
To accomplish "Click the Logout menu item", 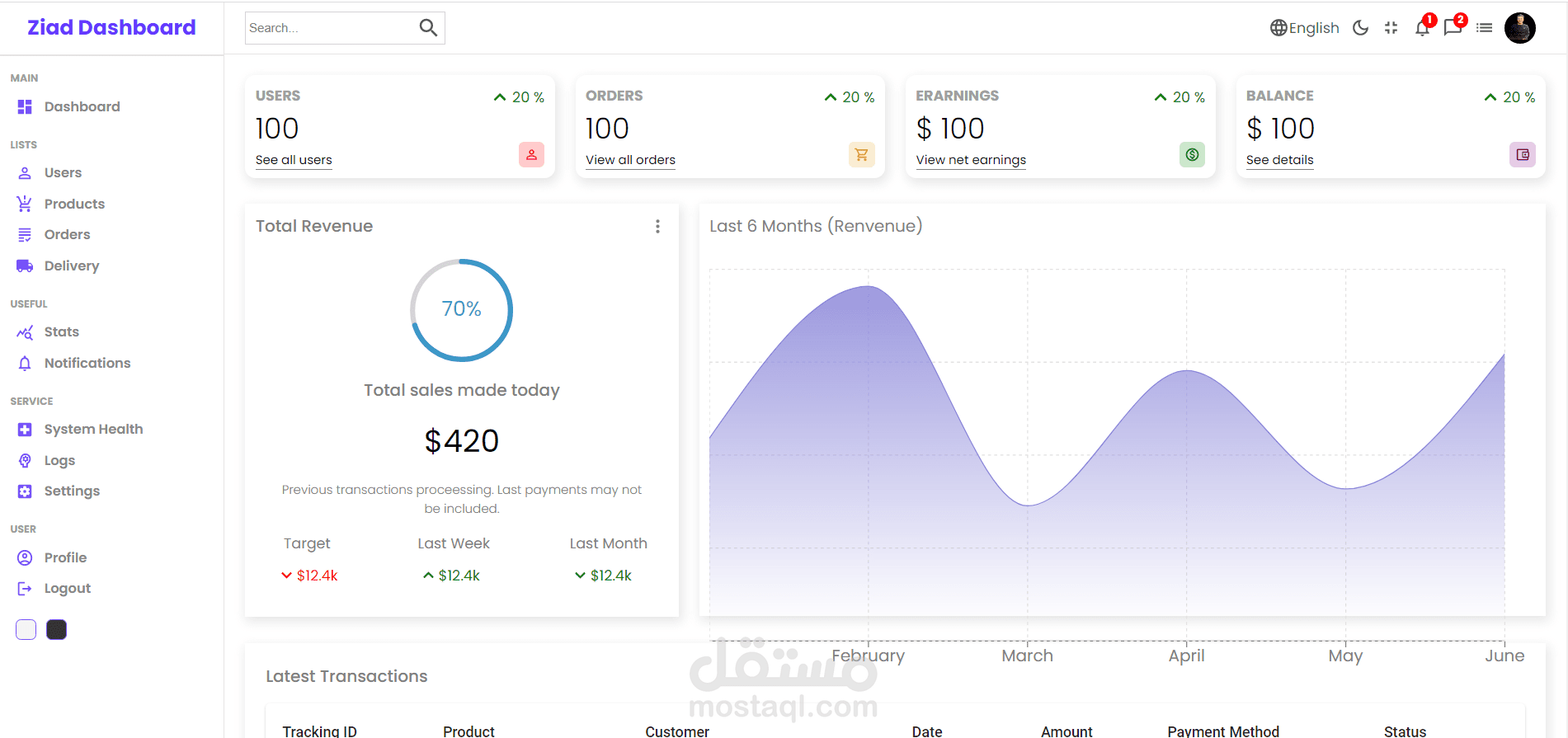I will [68, 589].
